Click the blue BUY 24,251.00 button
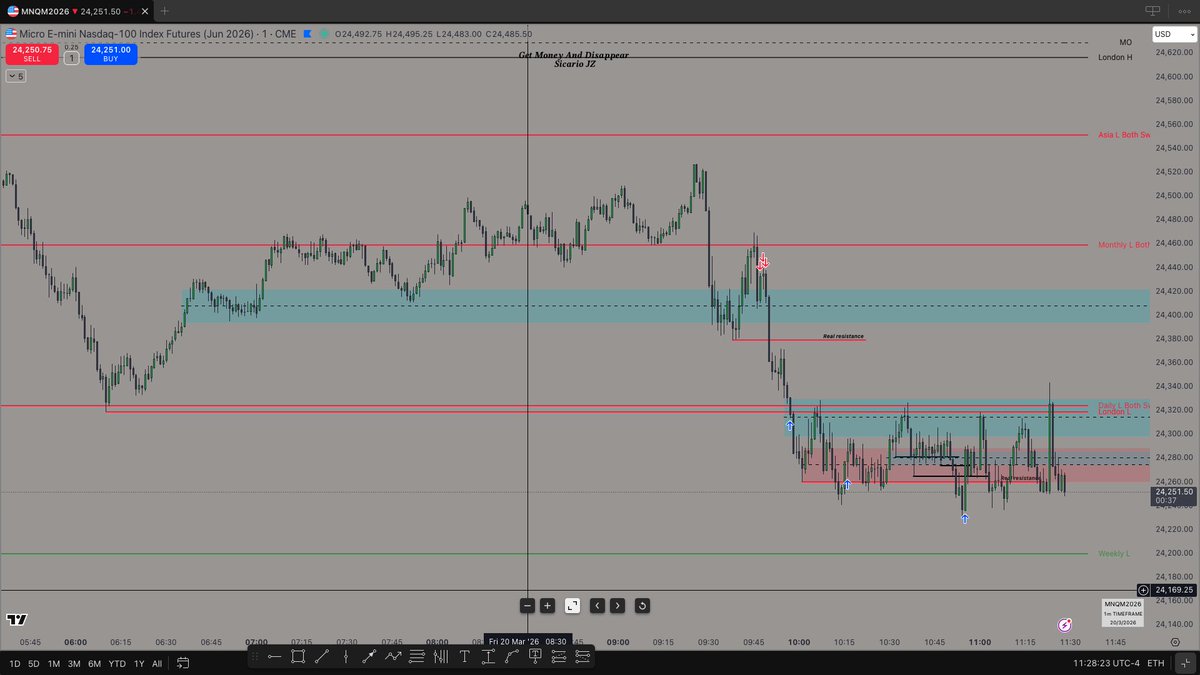1200x675 pixels. point(110,53)
